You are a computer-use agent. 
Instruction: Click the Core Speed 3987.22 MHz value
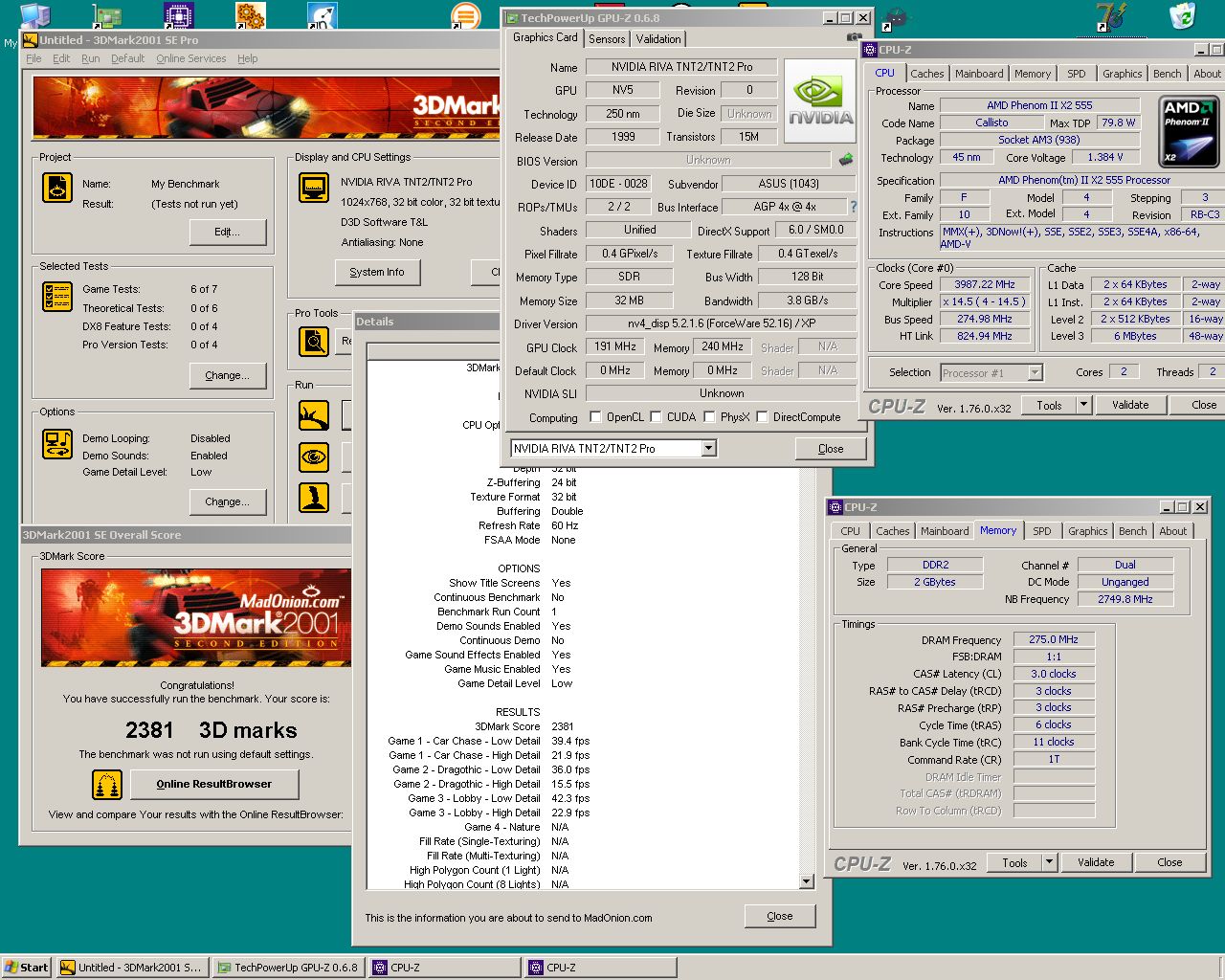[x=985, y=284]
